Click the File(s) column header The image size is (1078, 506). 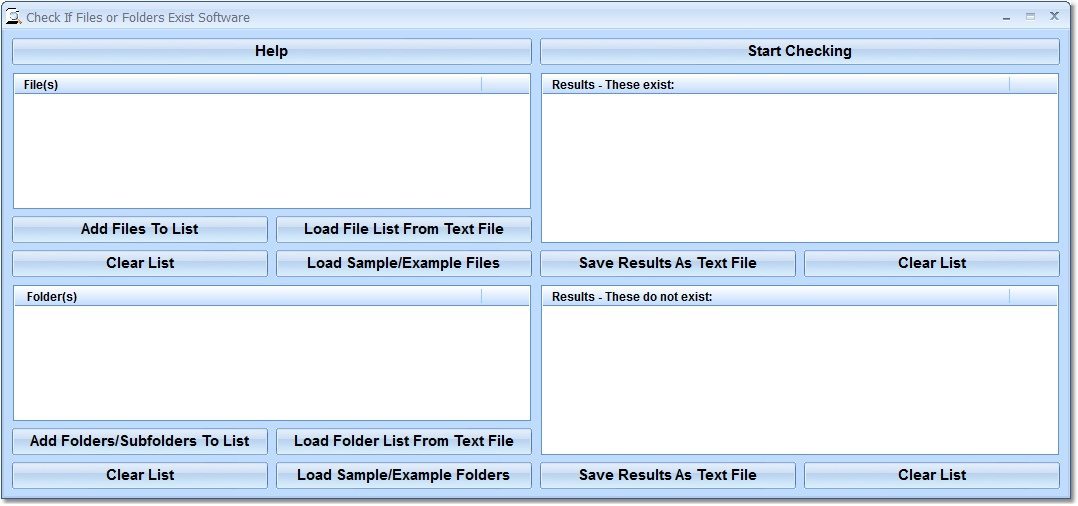pyautogui.click(x=247, y=85)
